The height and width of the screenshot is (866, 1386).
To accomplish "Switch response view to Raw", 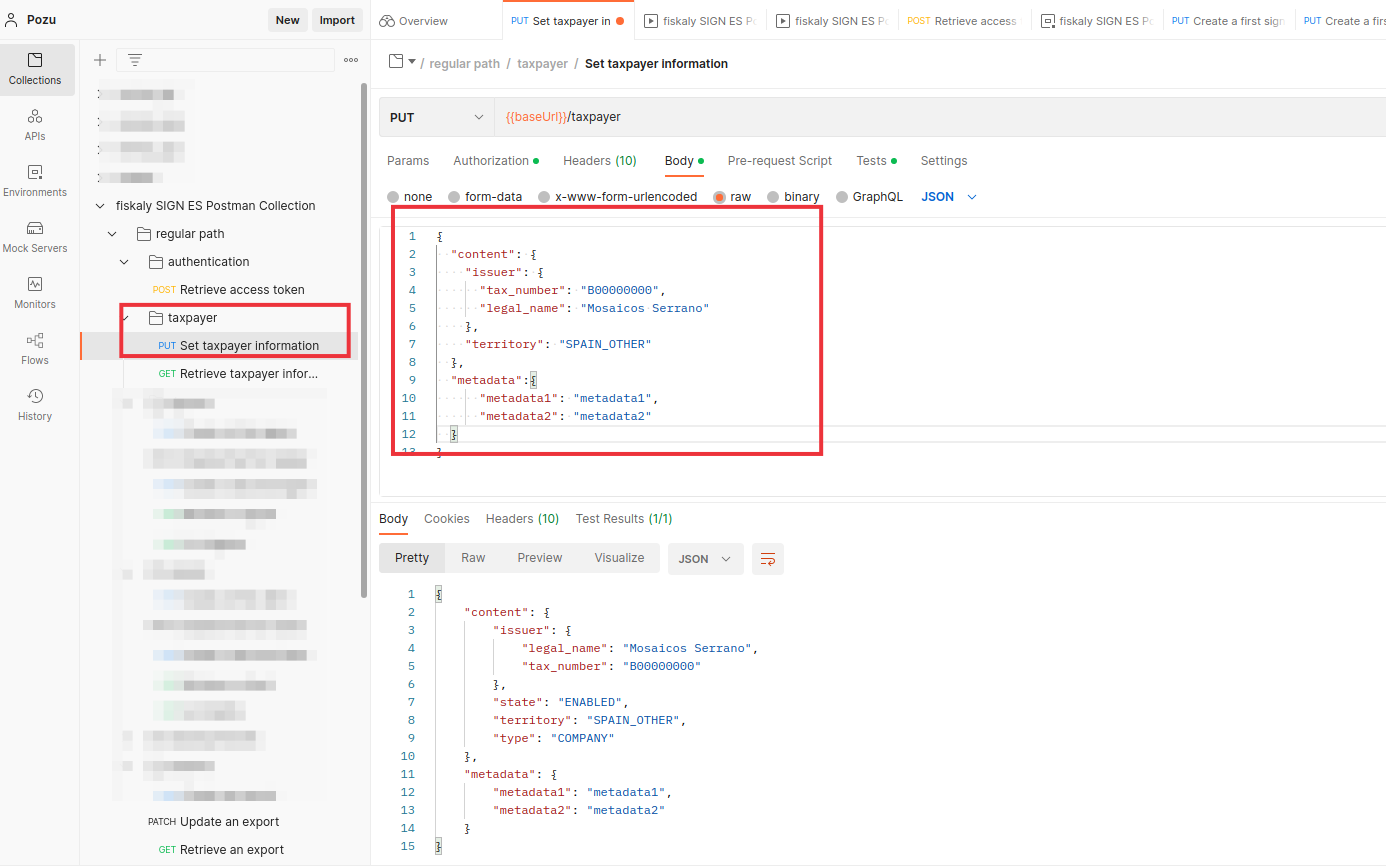I will coord(473,558).
